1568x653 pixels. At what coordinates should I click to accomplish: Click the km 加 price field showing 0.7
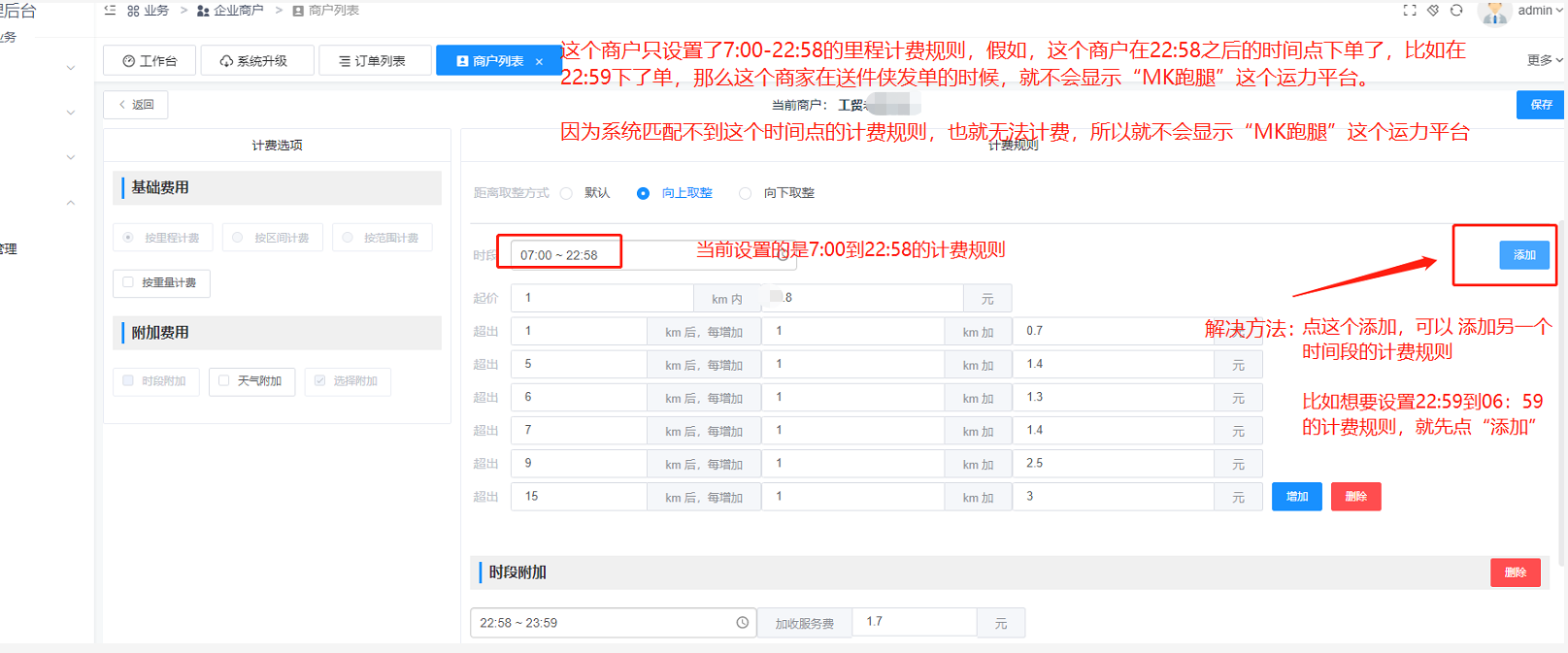(1113, 331)
